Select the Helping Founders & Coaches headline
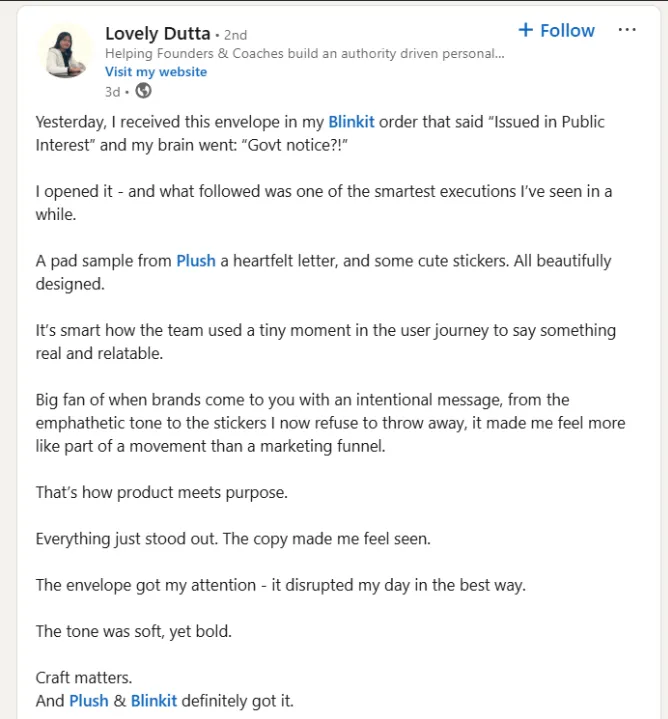668x719 pixels. click(x=305, y=54)
